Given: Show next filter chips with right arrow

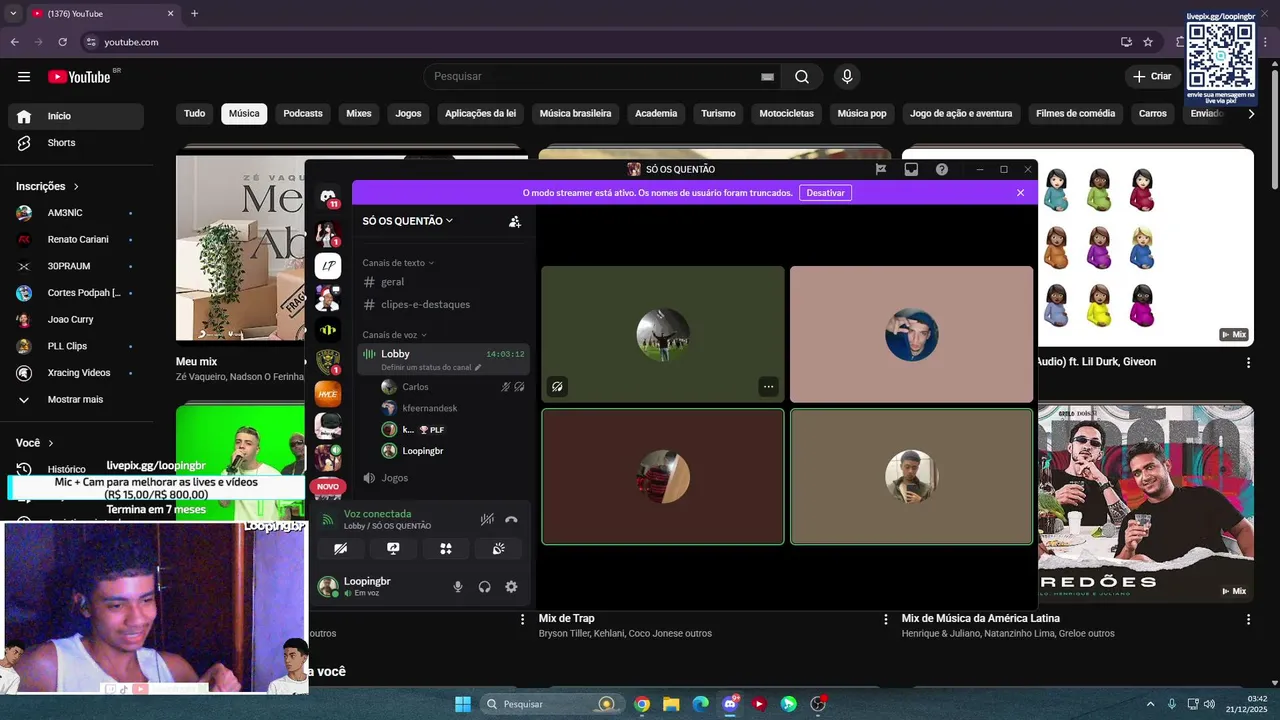Looking at the screenshot, I should coord(1251,114).
